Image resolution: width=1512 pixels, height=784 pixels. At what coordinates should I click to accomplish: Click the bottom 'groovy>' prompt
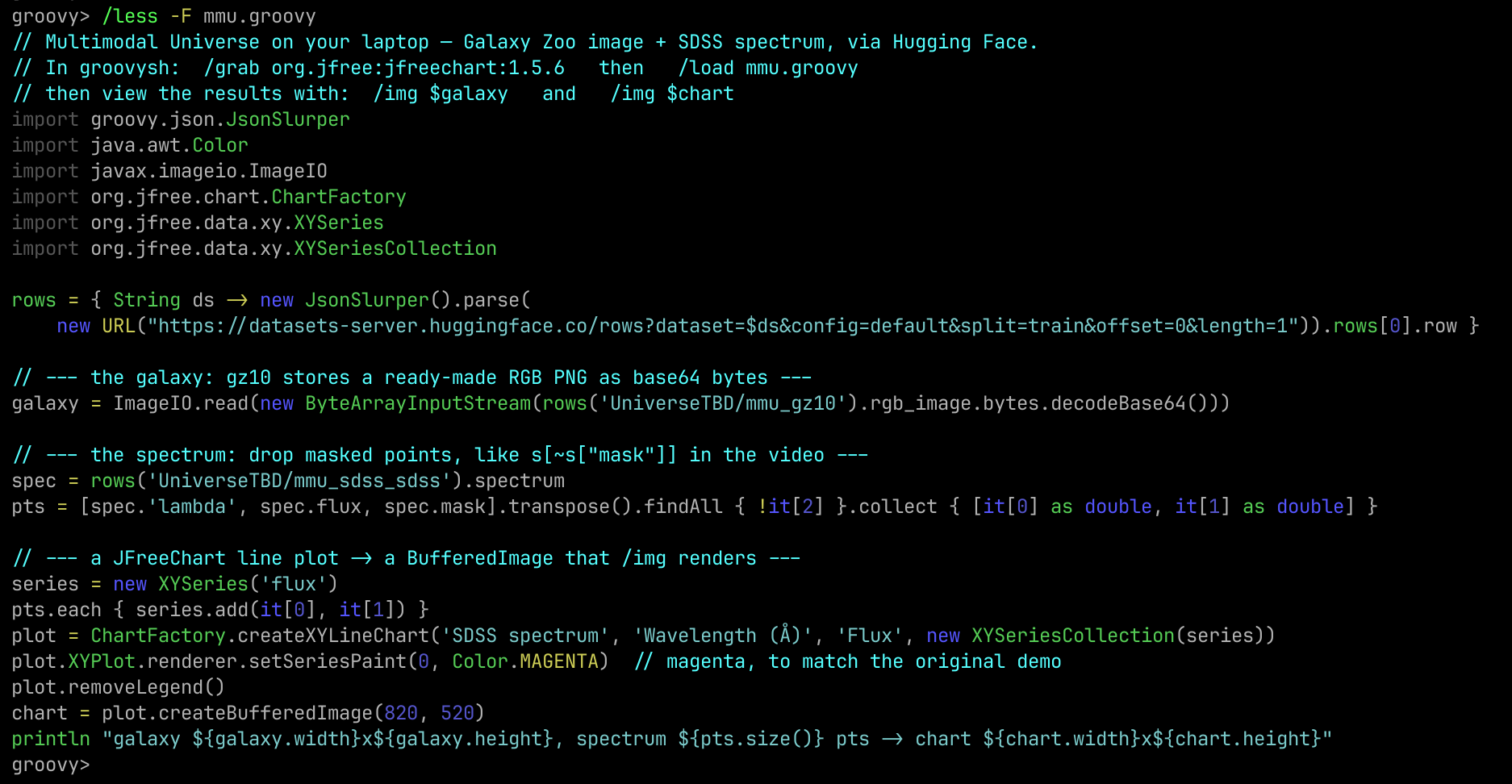click(x=51, y=765)
